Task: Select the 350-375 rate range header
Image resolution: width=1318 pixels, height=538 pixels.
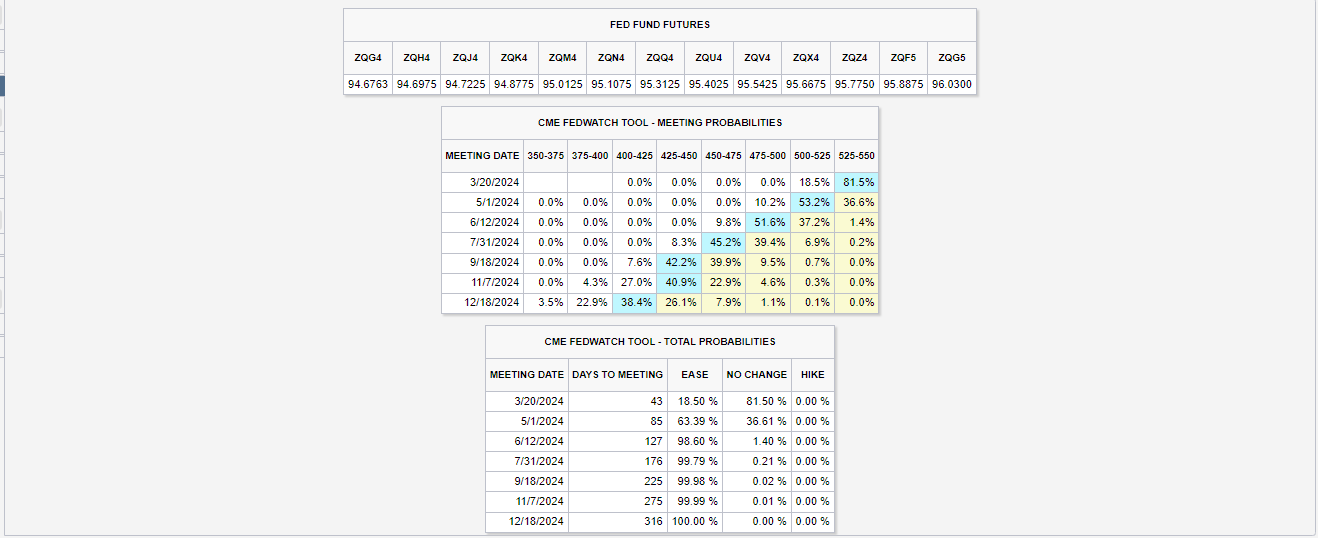Action: [546, 156]
